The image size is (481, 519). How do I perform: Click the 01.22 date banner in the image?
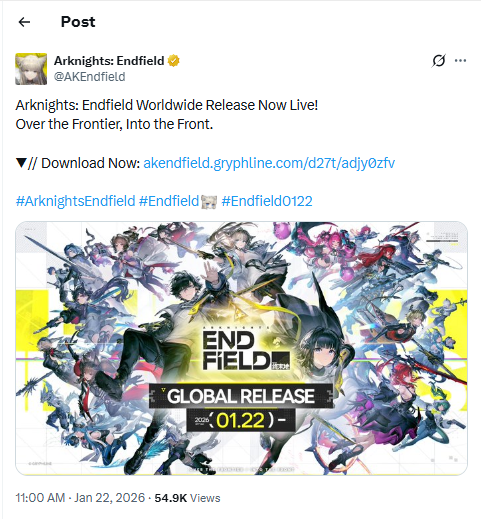241,420
